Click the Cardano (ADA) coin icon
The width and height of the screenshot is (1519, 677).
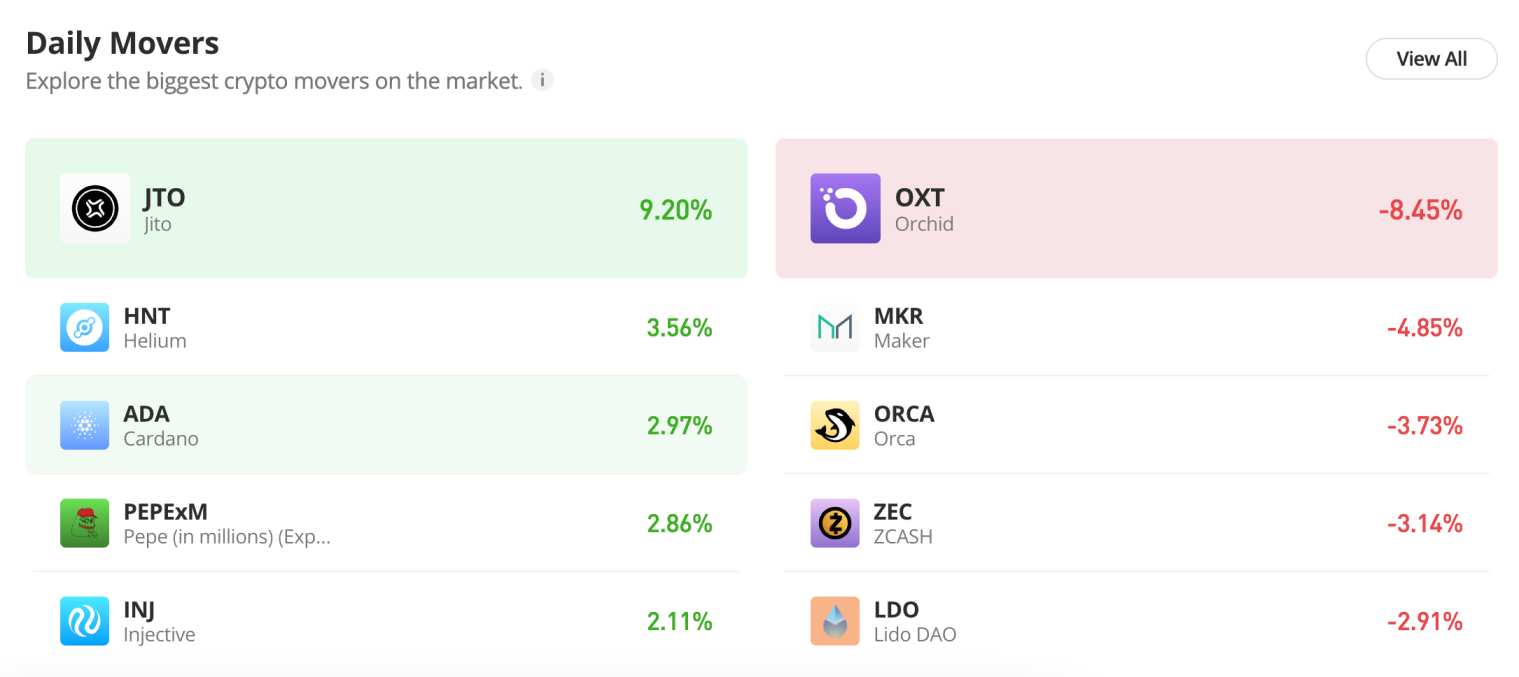(x=85, y=425)
